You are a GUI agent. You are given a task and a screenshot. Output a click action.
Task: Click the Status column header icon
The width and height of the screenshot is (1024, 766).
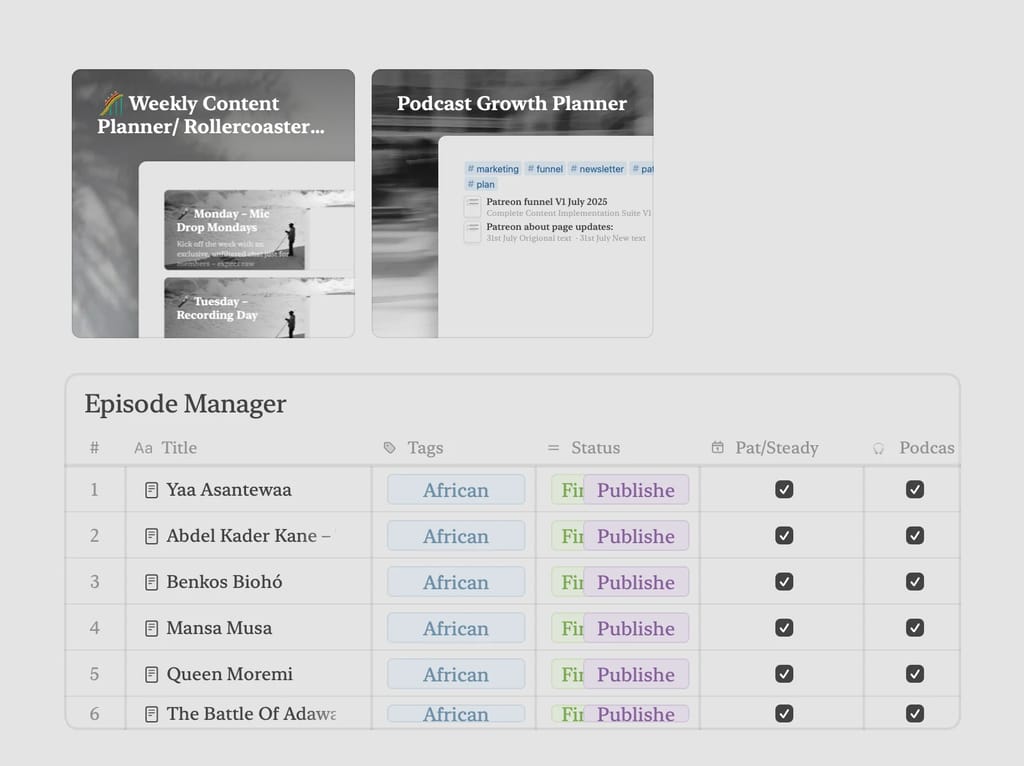pos(553,448)
